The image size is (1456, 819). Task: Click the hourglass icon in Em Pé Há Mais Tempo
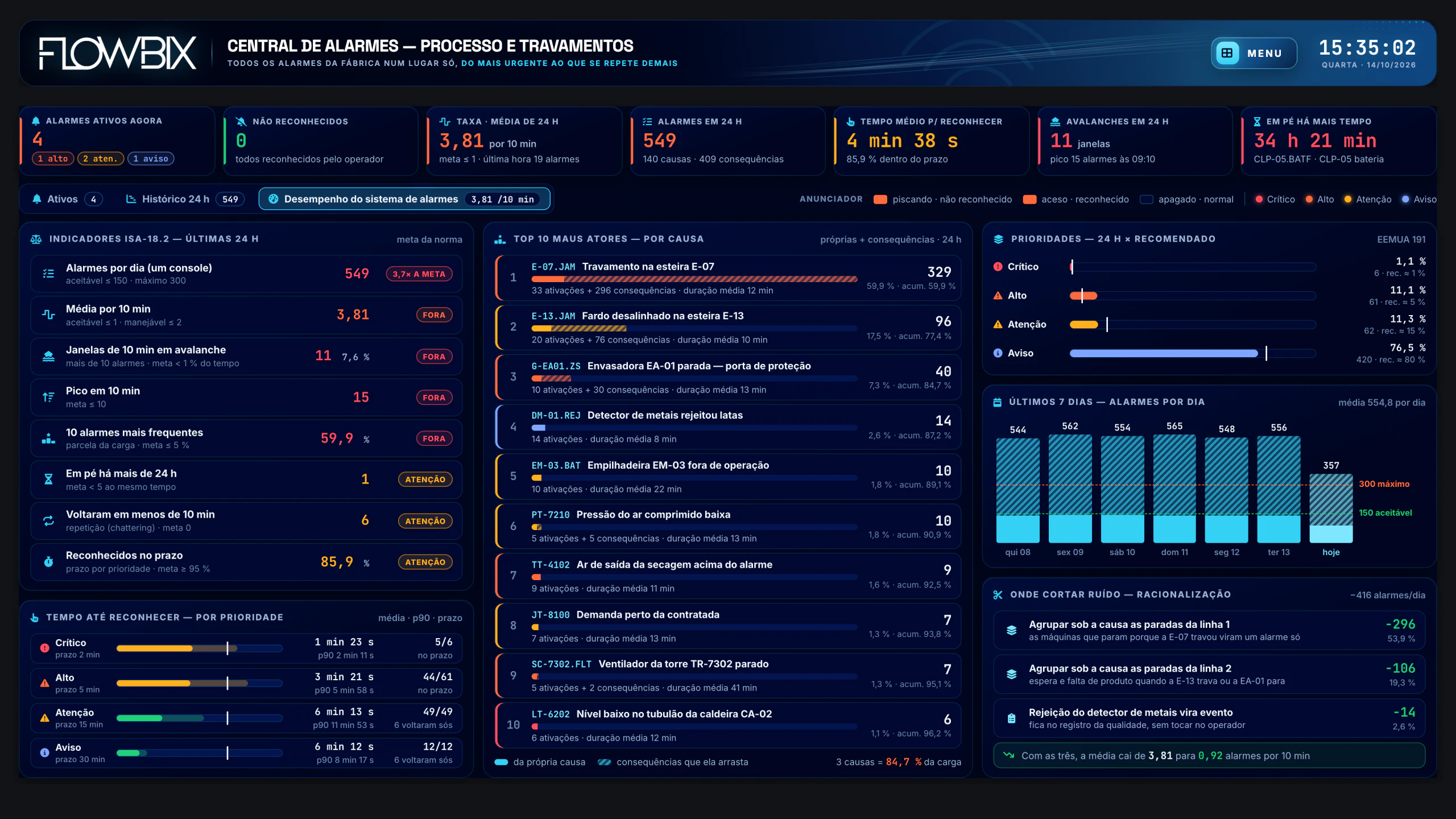click(x=1258, y=121)
